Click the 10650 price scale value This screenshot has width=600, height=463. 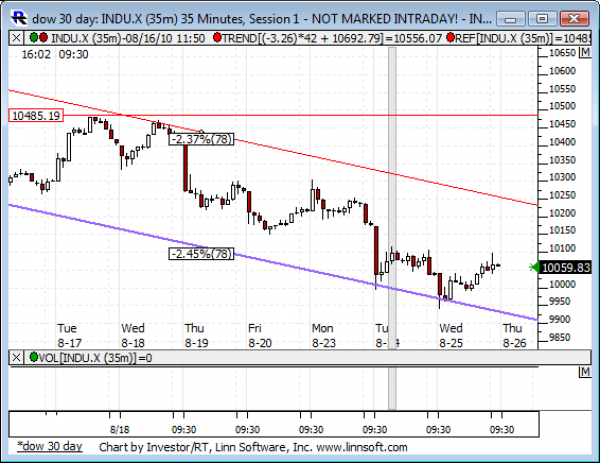tap(562, 53)
